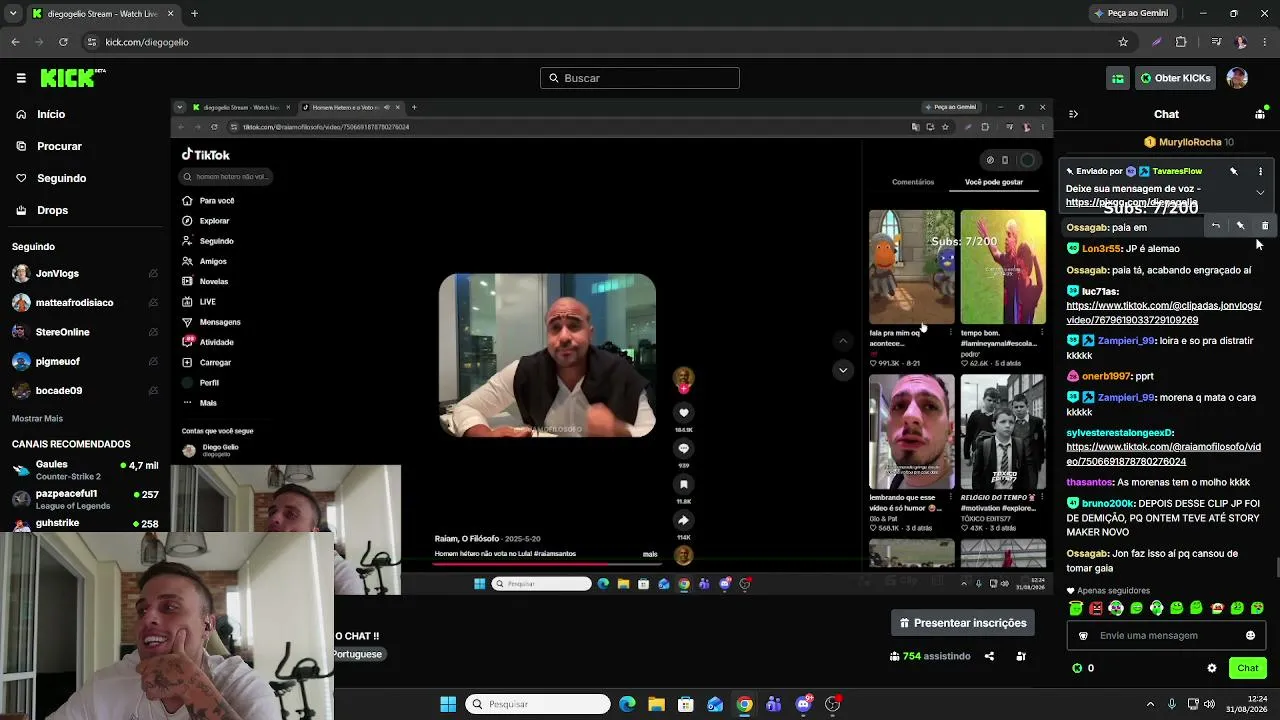
Task: Open OBS Studio from the taskbar
Action: 832,704
